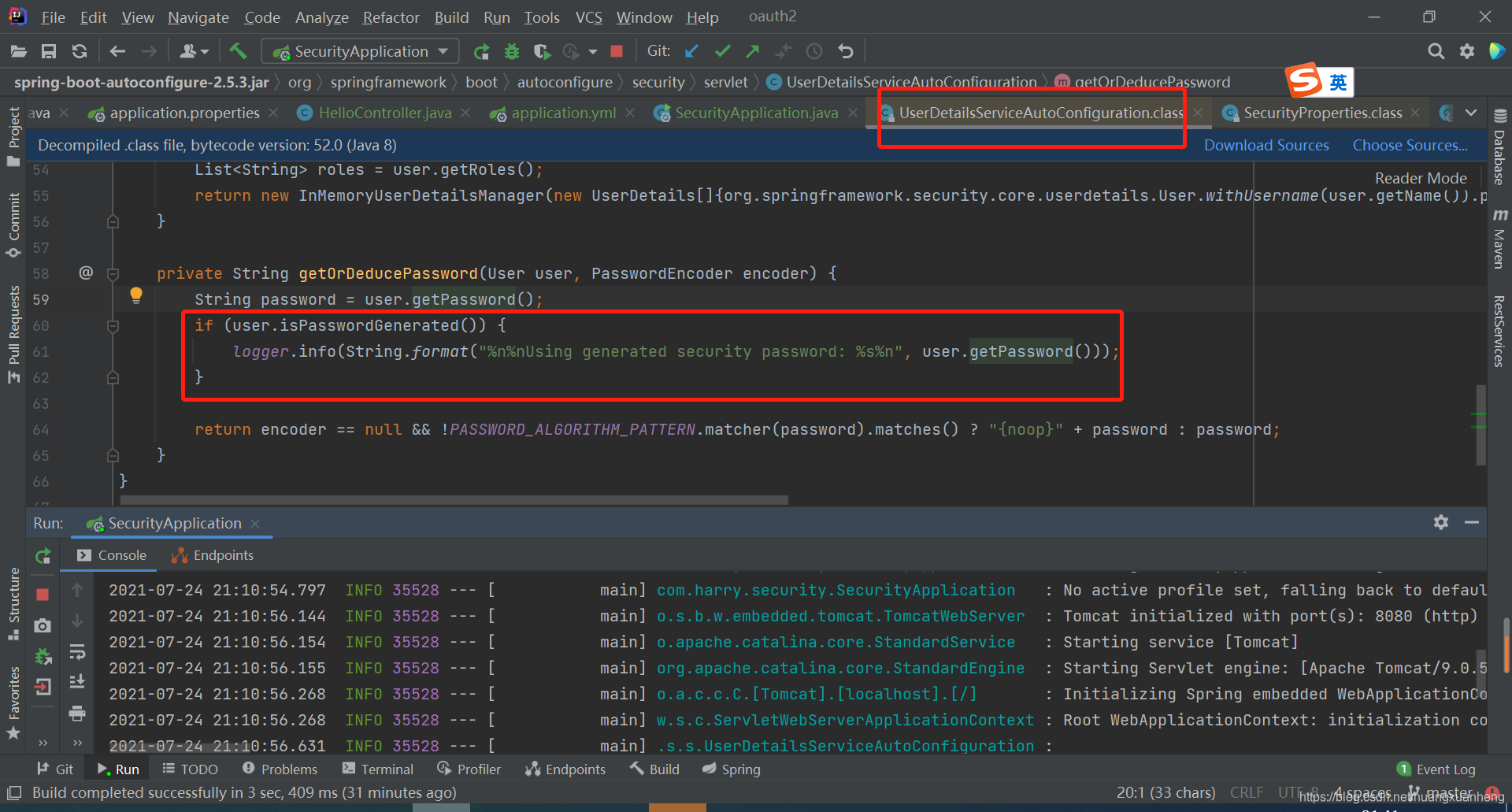Screen dimensions: 1512x812
Task: Navigate back with left arrow icon
Action: coord(117,51)
